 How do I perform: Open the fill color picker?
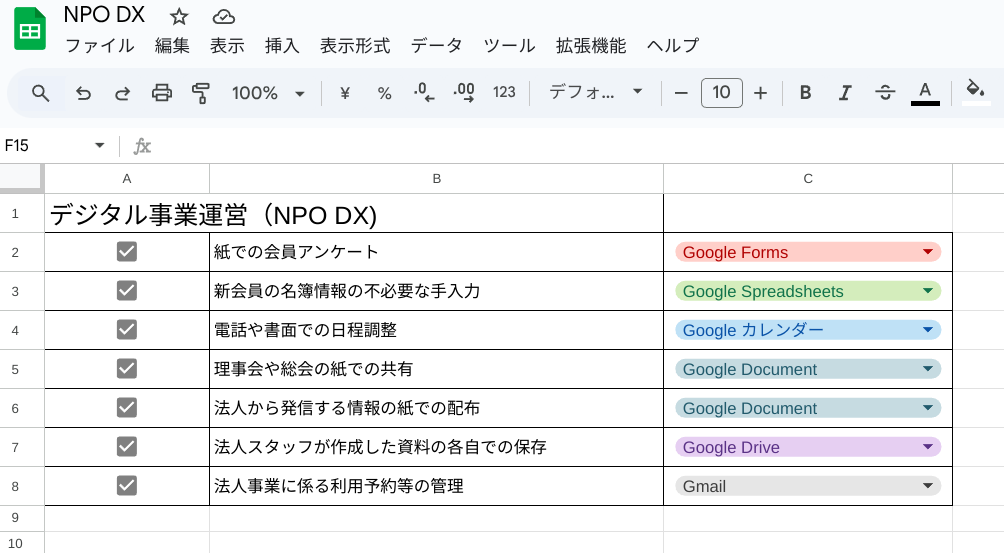pos(975,93)
